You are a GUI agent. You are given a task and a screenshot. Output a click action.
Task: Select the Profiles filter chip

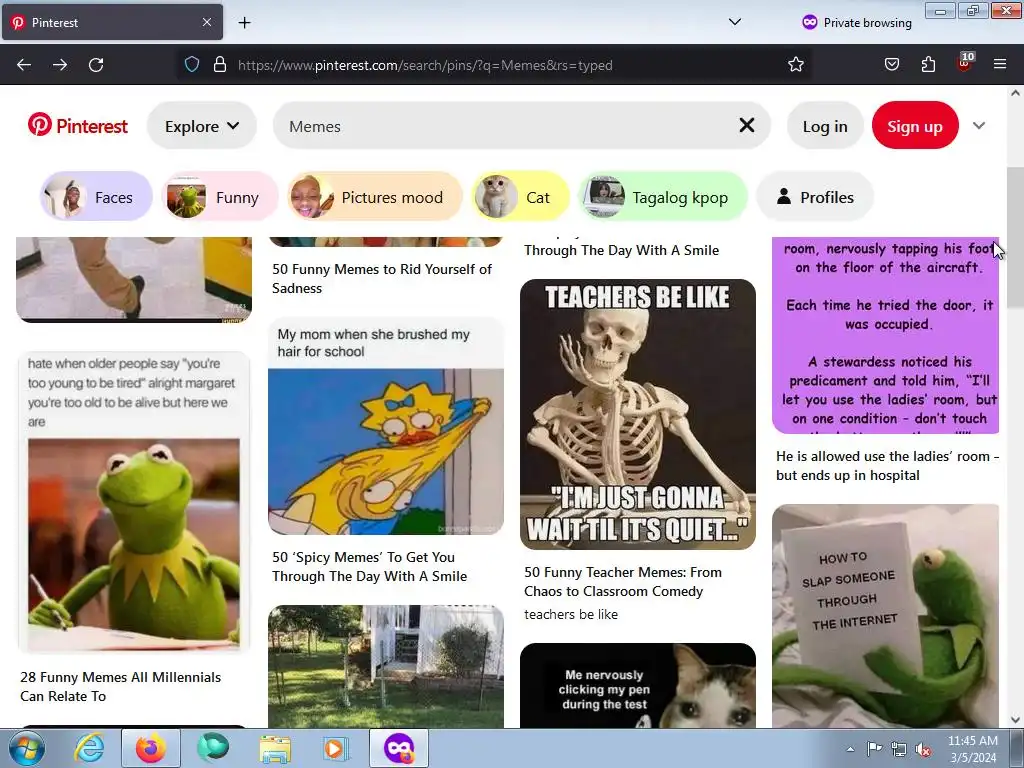coord(814,197)
